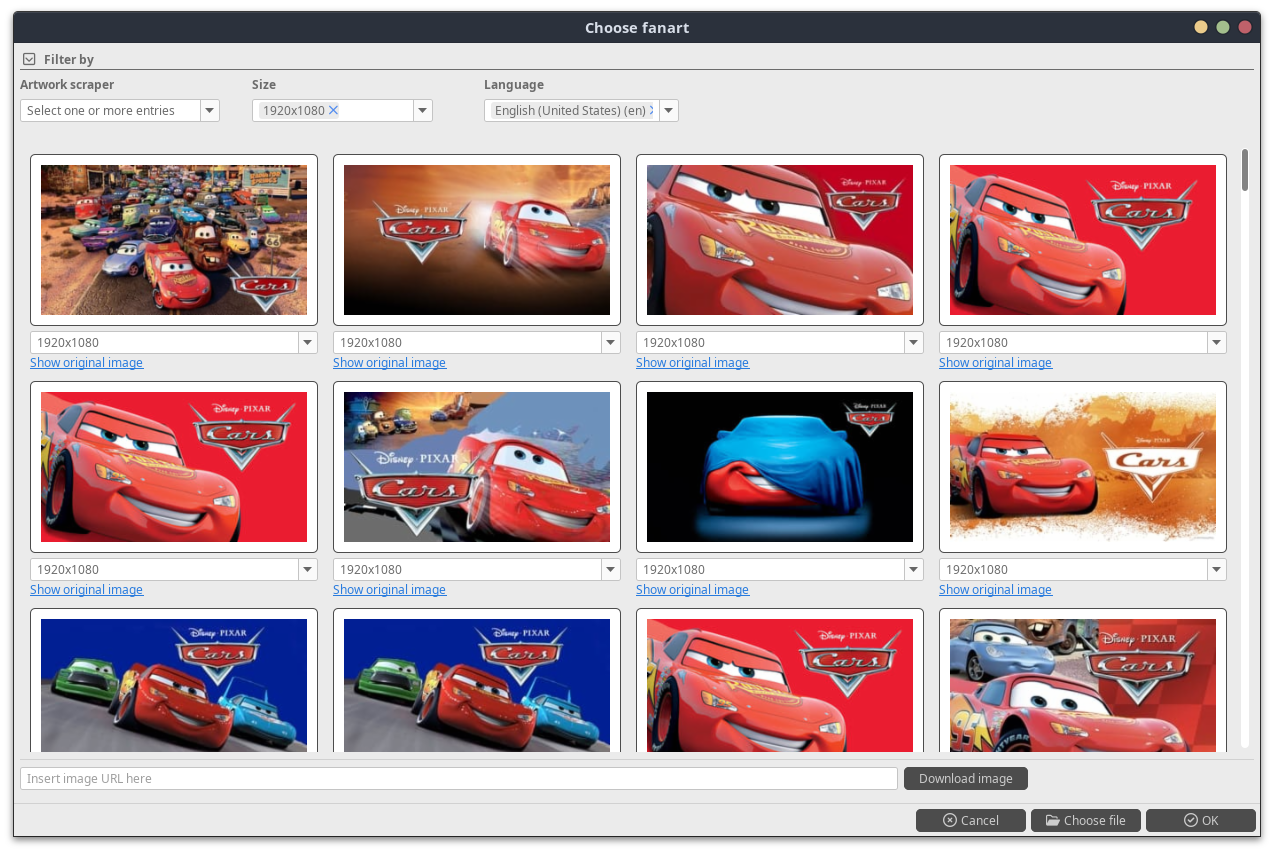Click the Choose file button

[x=1085, y=820]
